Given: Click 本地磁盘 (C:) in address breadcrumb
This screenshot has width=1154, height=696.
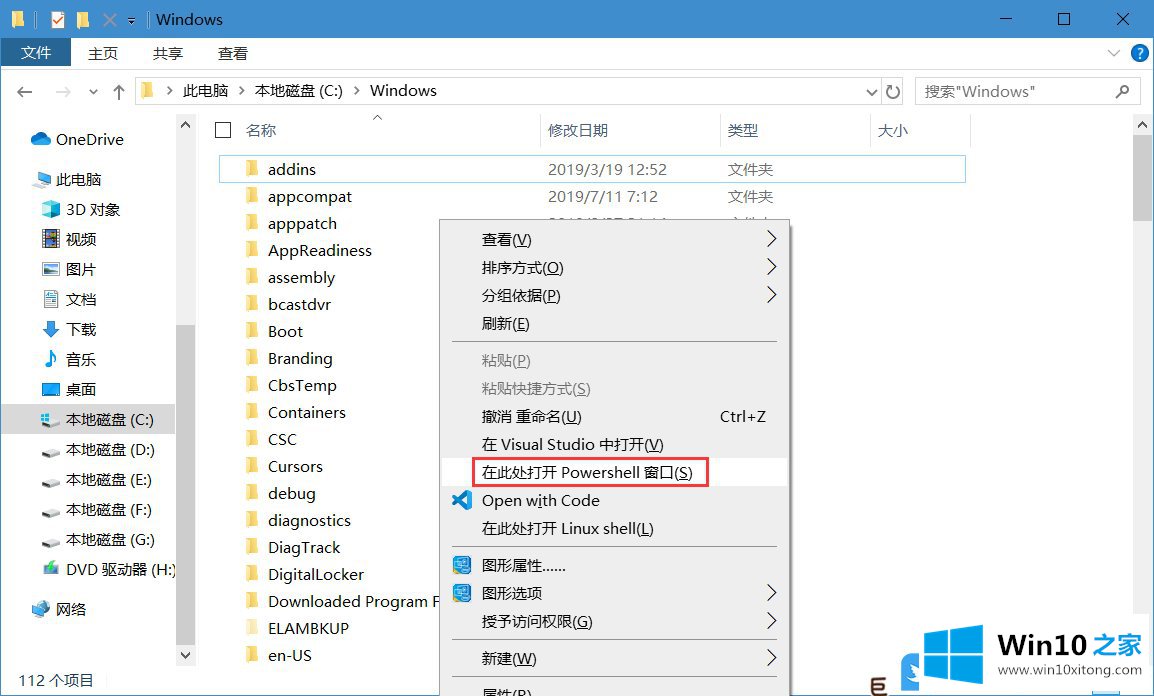Looking at the screenshot, I should coord(299,90).
